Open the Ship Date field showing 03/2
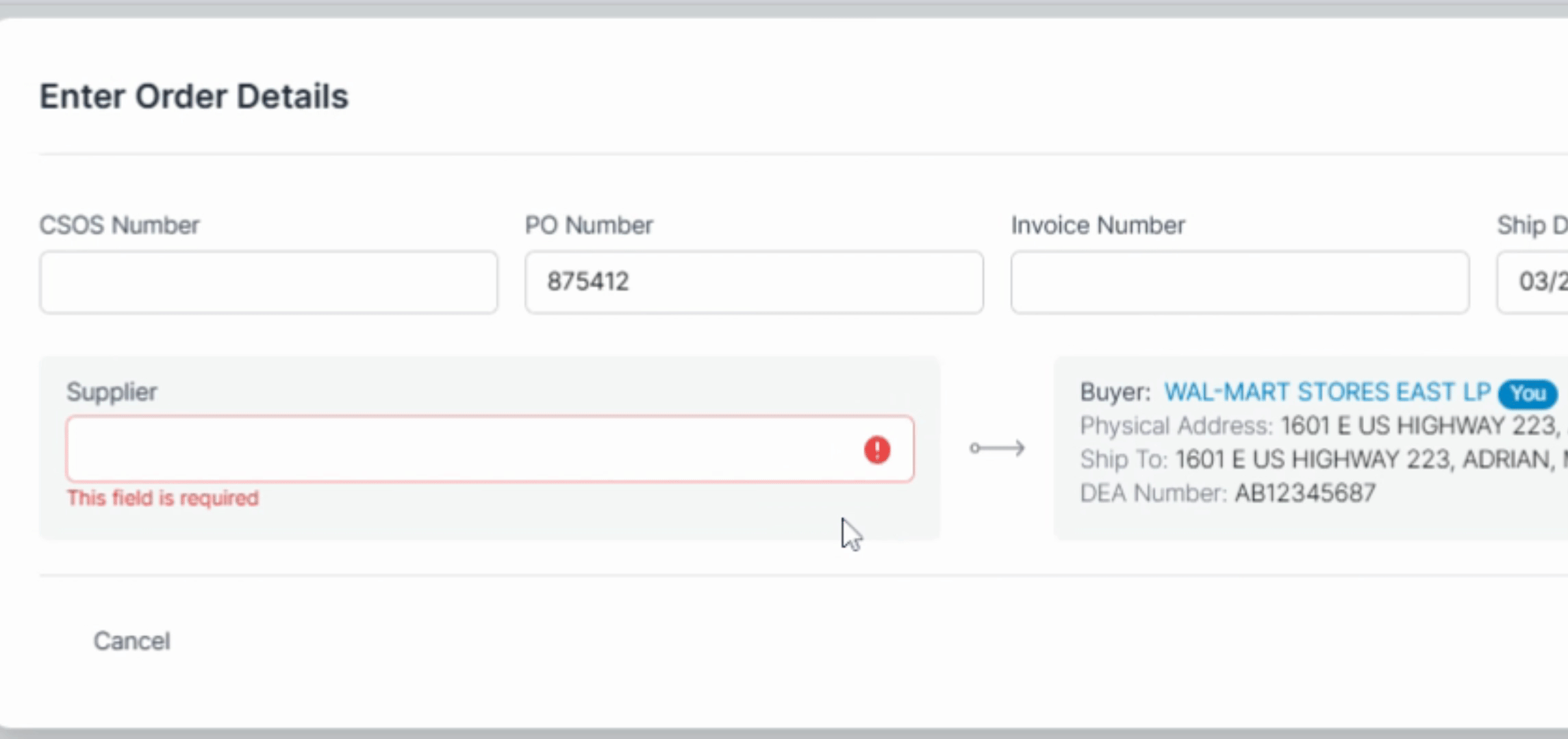 coord(1532,282)
